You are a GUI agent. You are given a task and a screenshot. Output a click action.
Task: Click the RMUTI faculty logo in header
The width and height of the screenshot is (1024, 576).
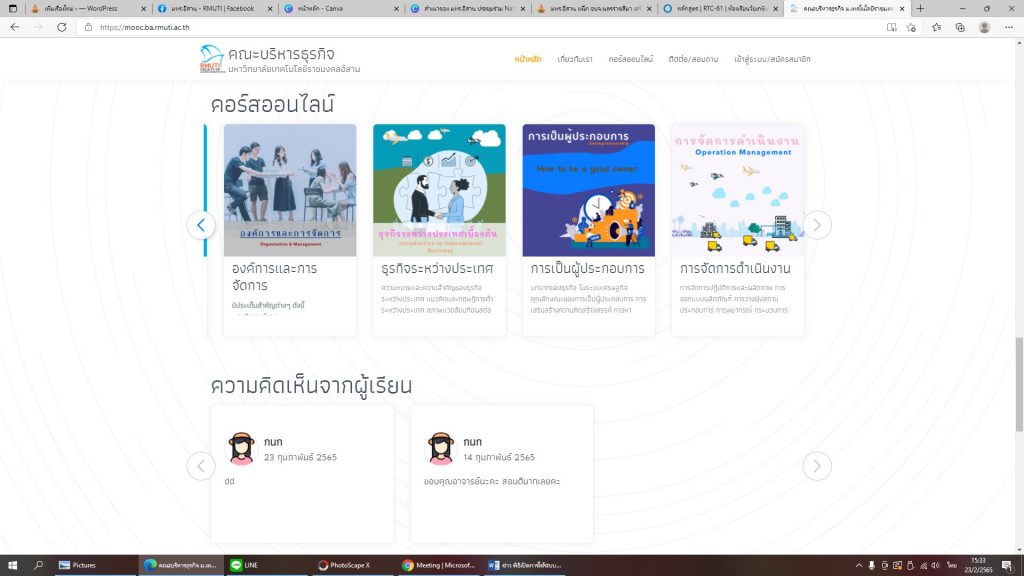211,60
